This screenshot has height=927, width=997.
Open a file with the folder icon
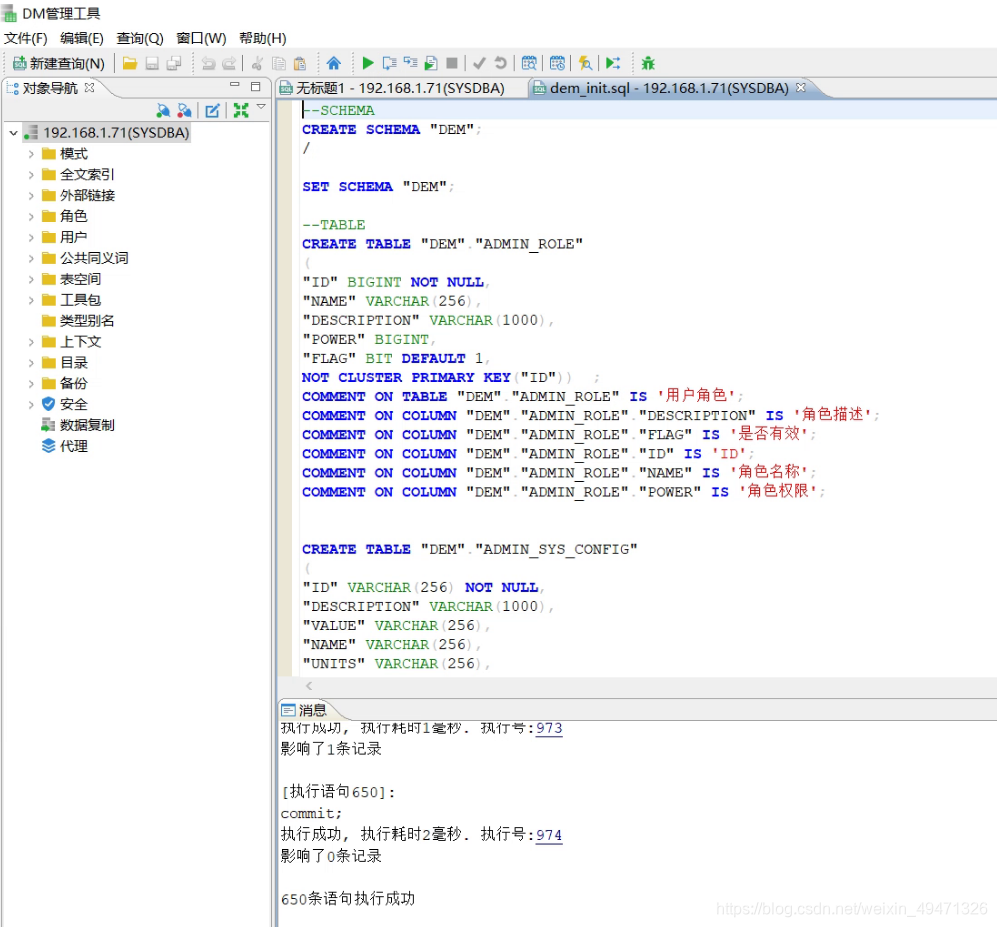(130, 63)
